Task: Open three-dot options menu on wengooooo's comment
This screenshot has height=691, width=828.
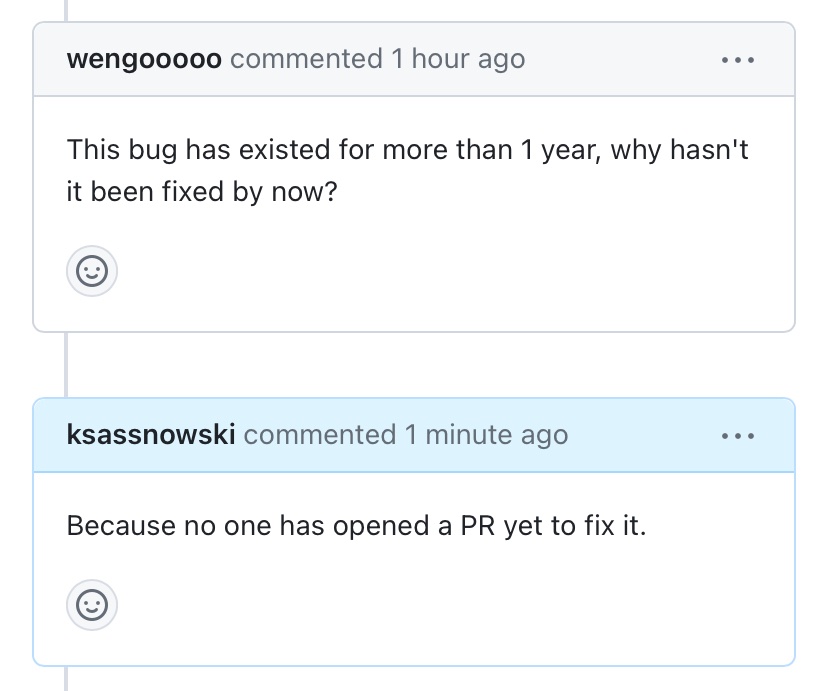Action: click(x=738, y=60)
